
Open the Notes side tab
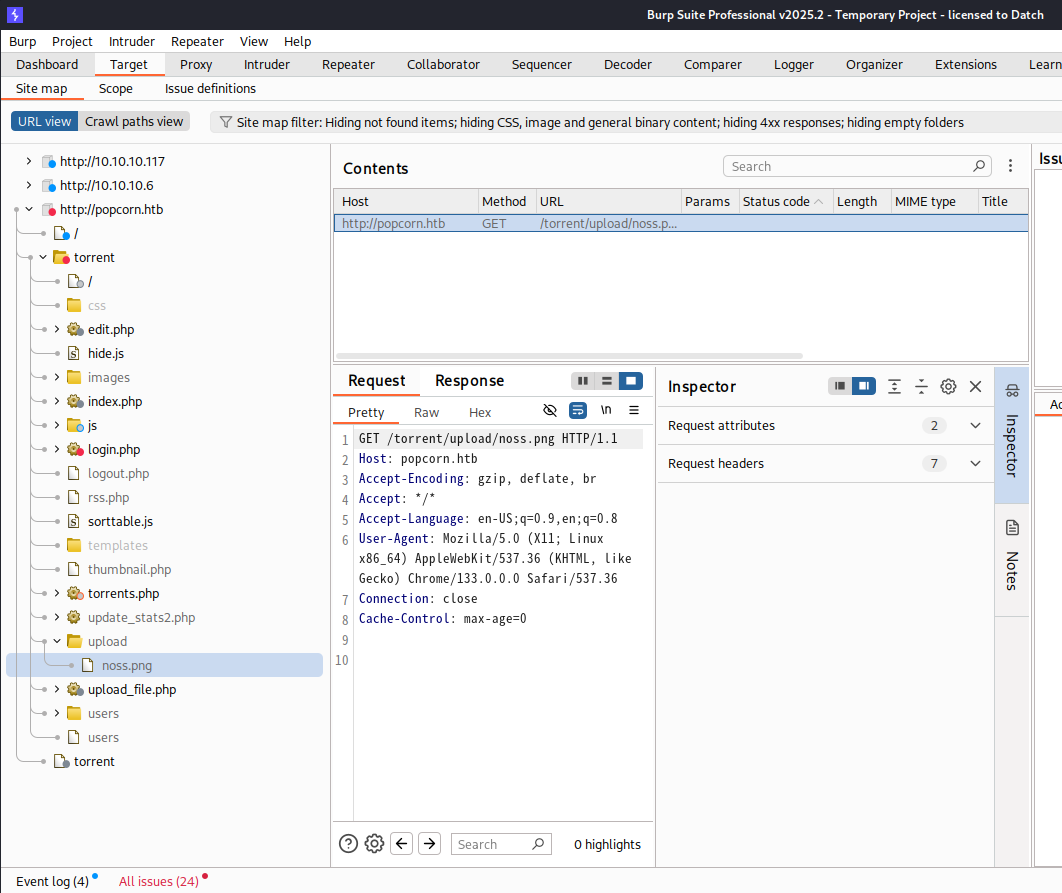1012,560
